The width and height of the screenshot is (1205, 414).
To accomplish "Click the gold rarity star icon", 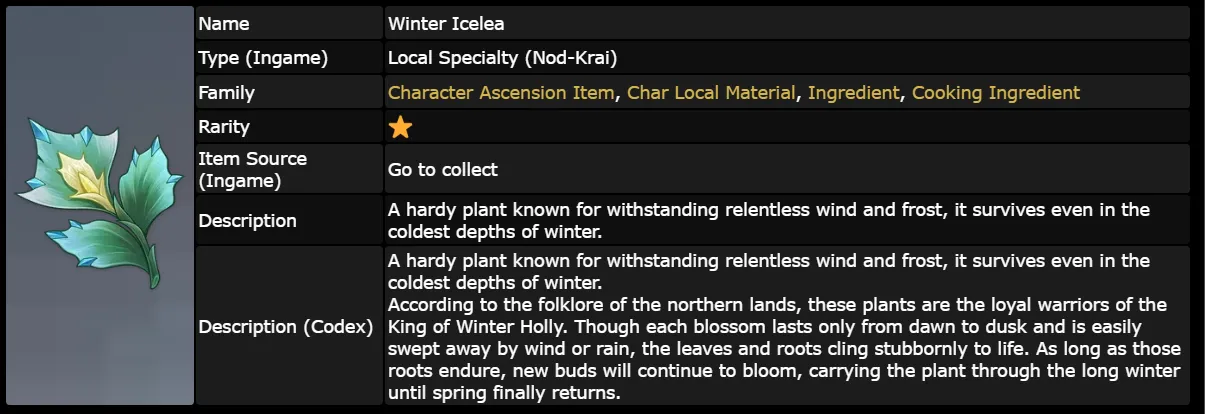I will pos(400,127).
